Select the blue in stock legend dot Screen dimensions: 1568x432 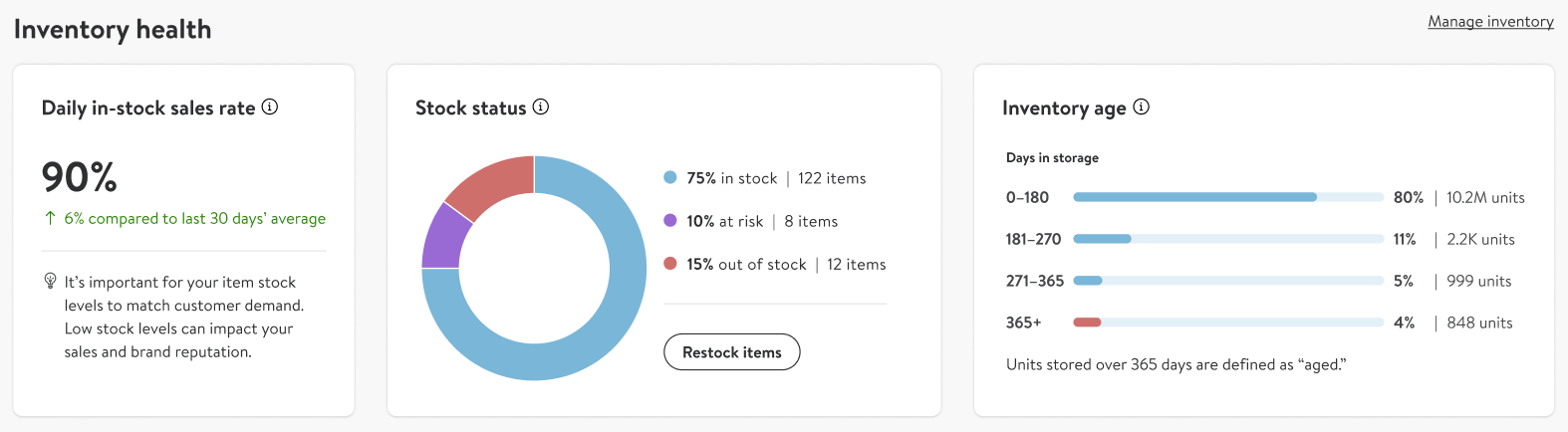pyautogui.click(x=670, y=177)
